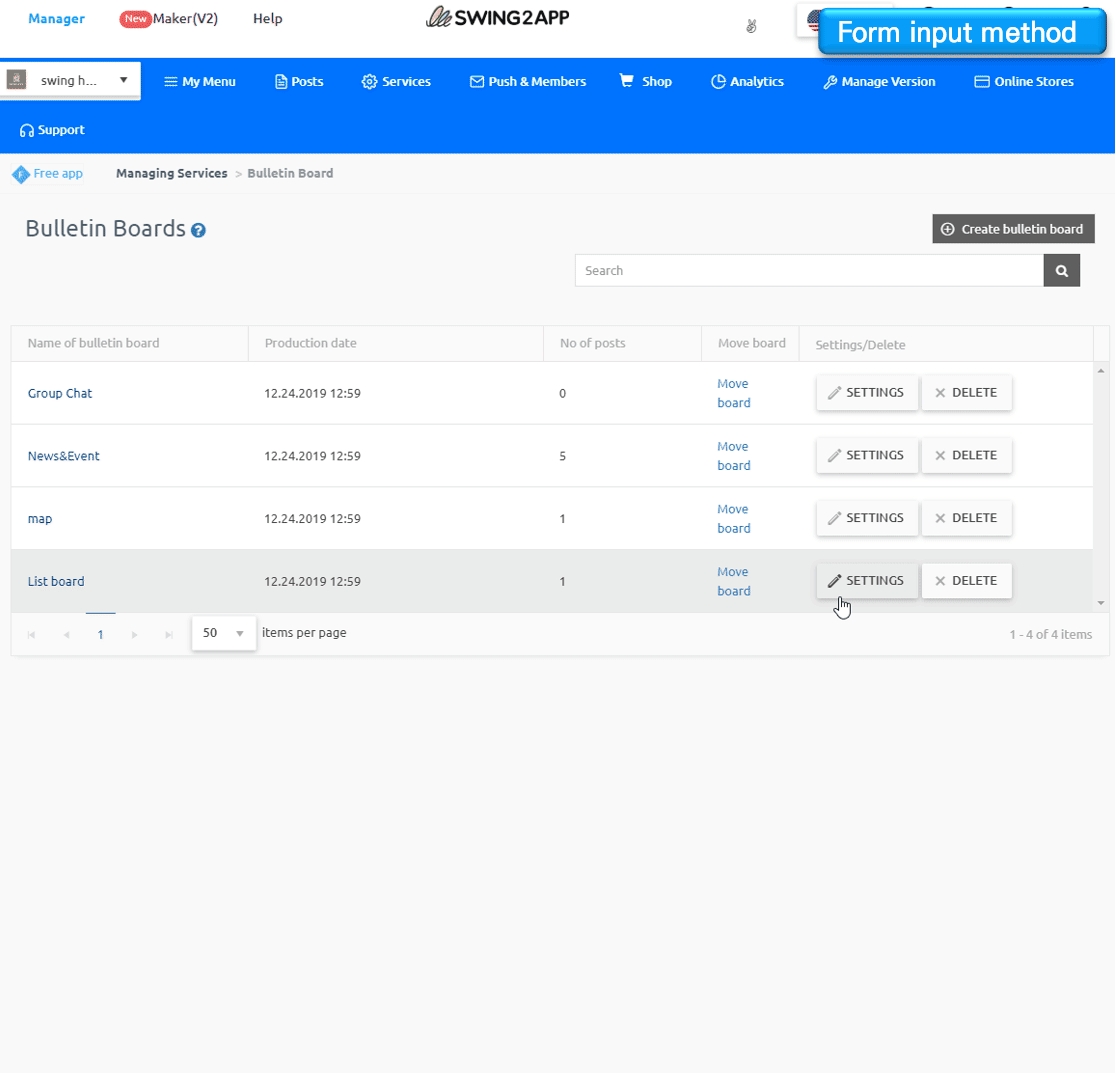This screenshot has width=1116, height=1073.
Task: Delete the List board
Action: (x=967, y=581)
